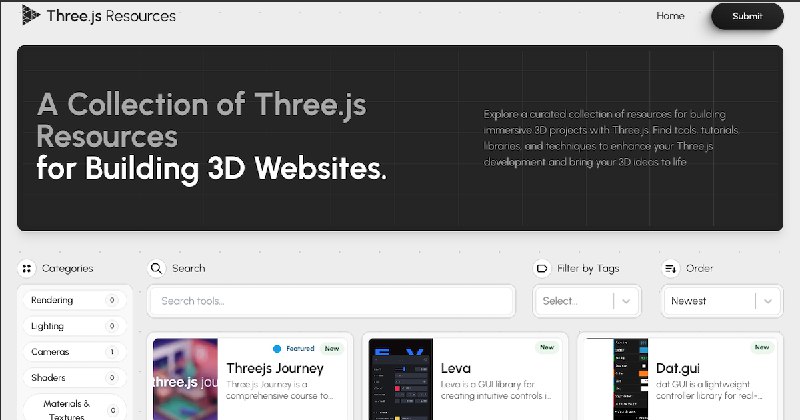
Task: Open the Home navigation link
Action: (x=670, y=16)
